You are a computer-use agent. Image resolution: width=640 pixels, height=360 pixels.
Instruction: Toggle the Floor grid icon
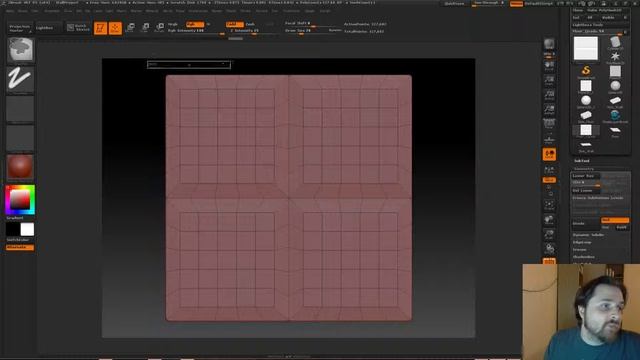click(x=549, y=139)
